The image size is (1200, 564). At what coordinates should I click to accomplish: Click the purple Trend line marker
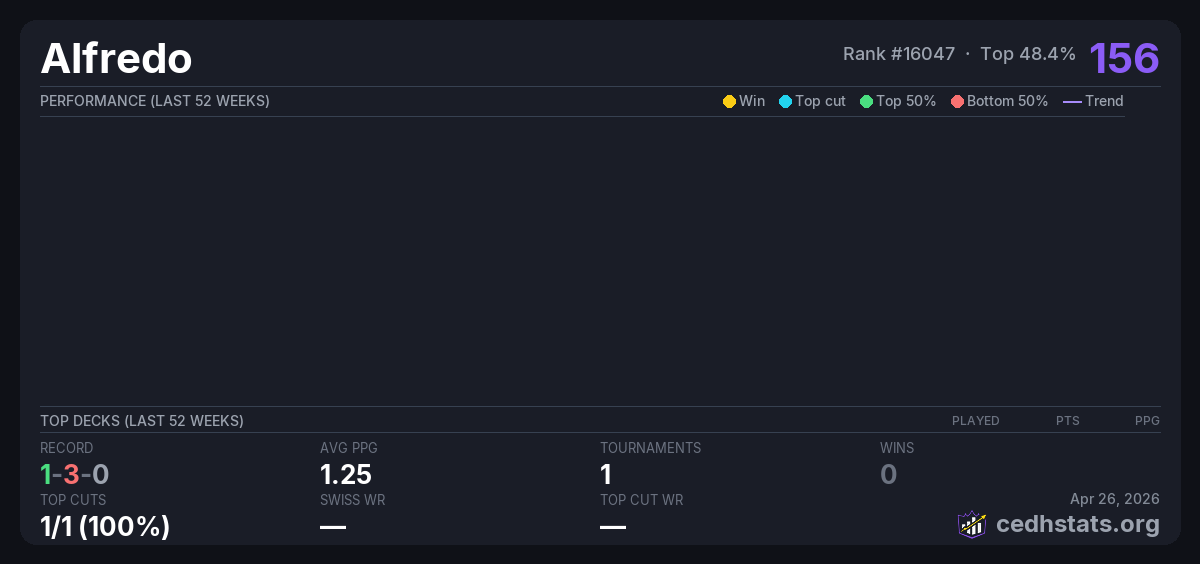coord(1071,101)
